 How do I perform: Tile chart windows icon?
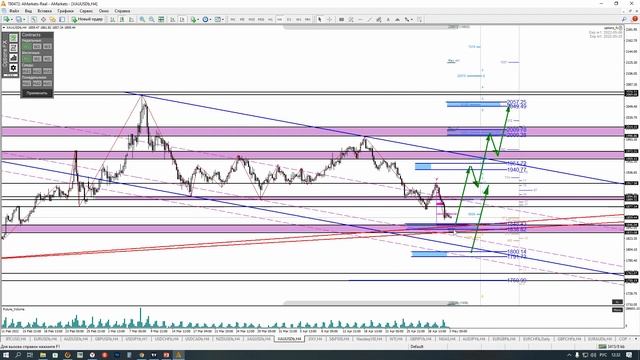[x=161, y=19]
